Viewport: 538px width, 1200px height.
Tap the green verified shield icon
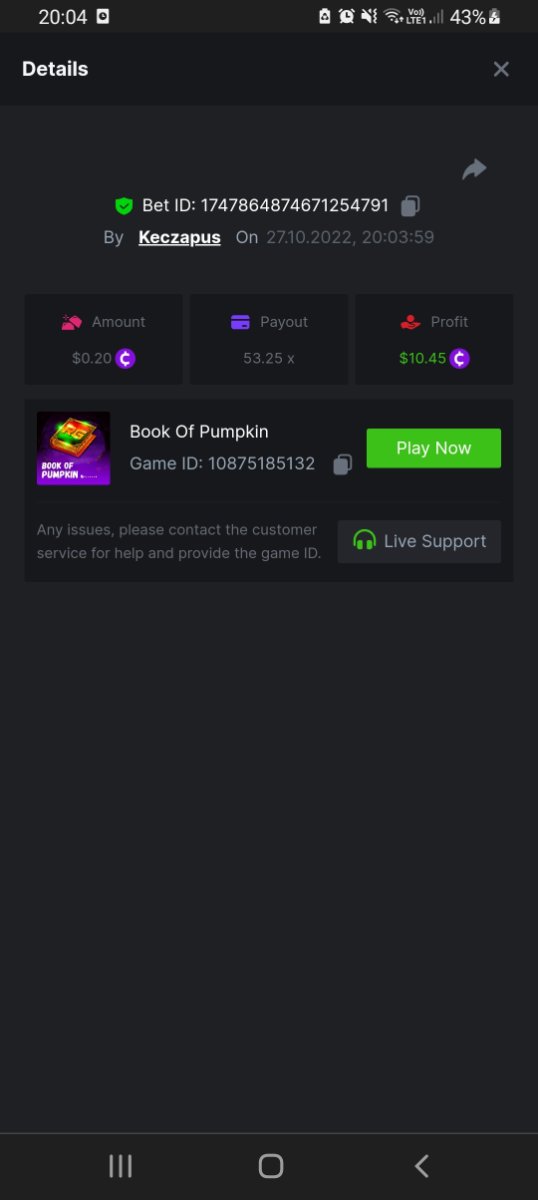(124, 206)
